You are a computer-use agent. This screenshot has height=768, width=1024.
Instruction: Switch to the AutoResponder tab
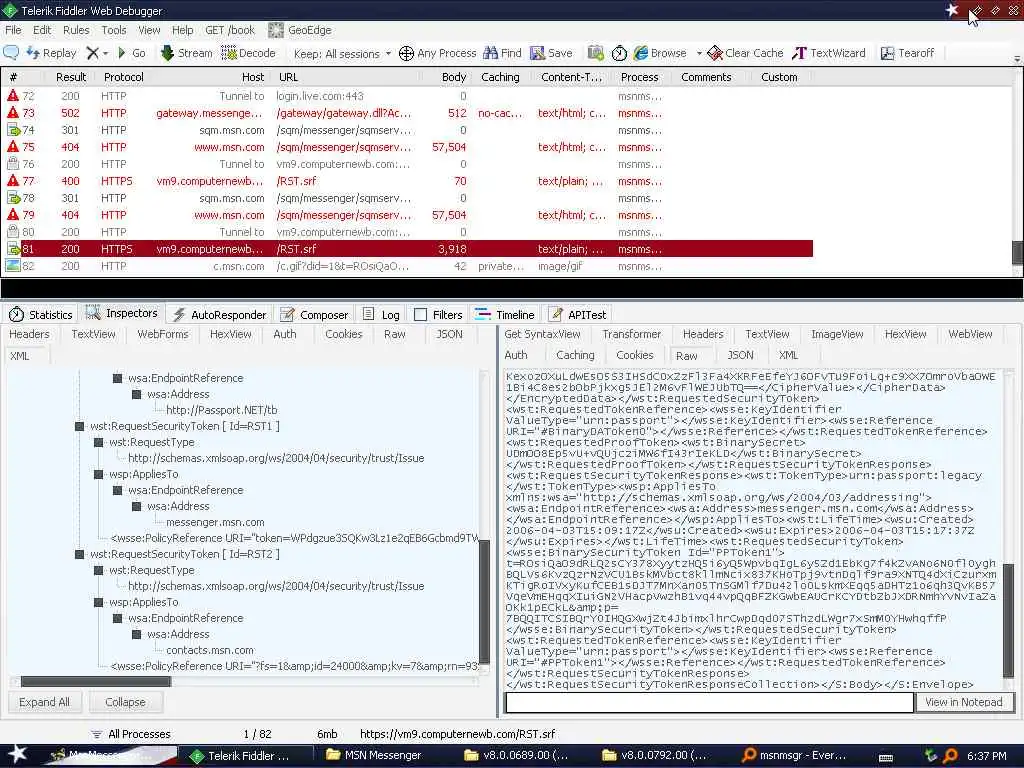click(x=220, y=315)
